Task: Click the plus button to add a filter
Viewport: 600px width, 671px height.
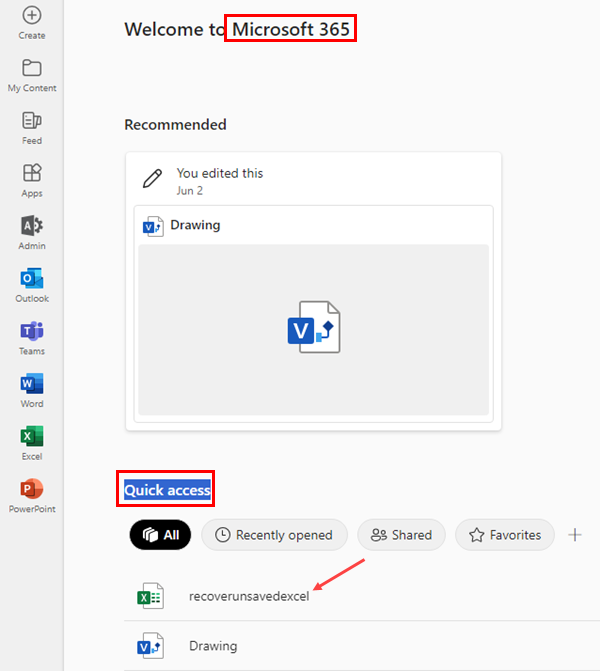Action: (x=575, y=535)
